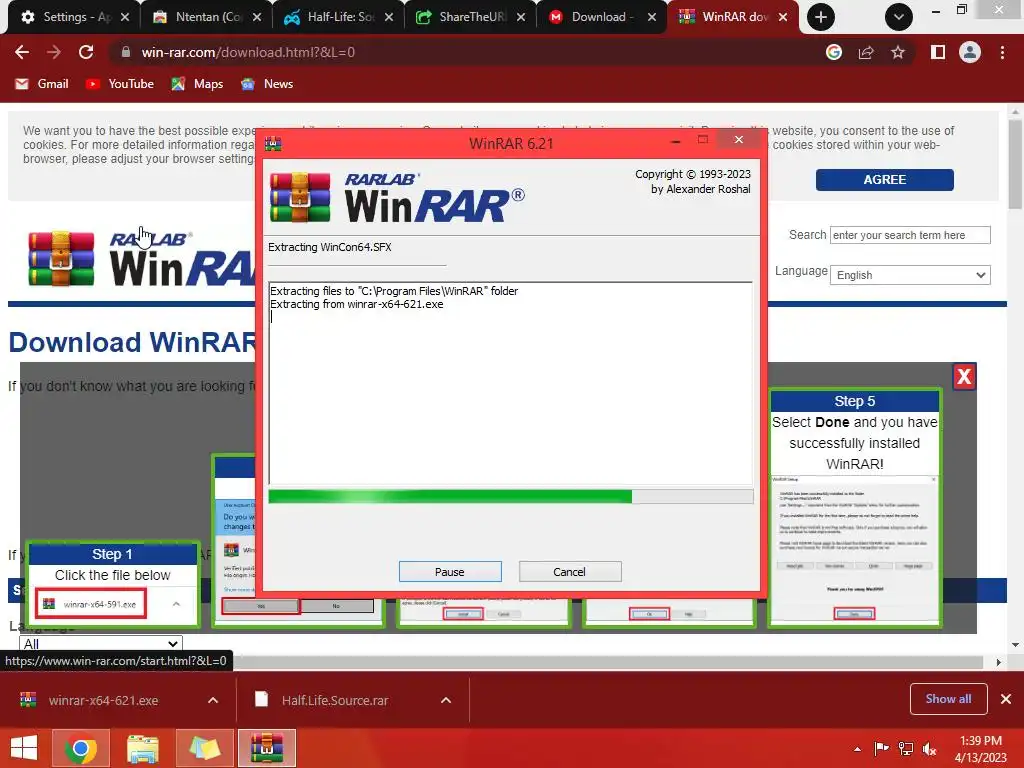This screenshot has width=1024, height=768.
Task: Select WinRAR installer in the taskbar
Action: point(266,748)
